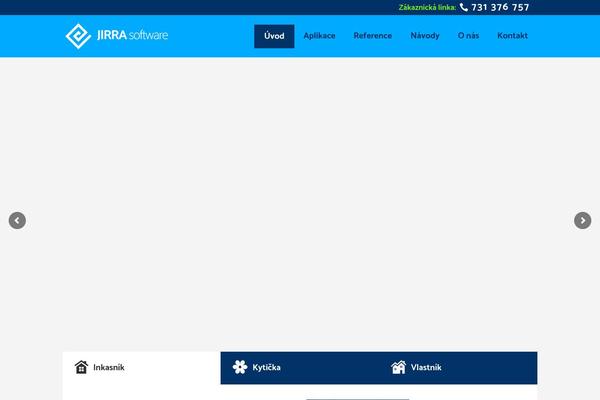Go to O nás page
600x400 pixels.
click(468, 36)
